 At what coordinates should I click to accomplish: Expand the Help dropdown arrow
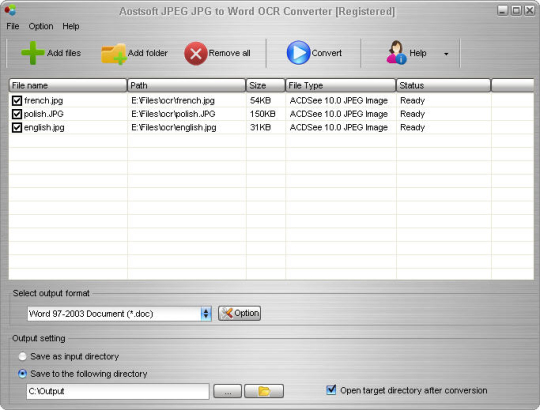pos(446,54)
